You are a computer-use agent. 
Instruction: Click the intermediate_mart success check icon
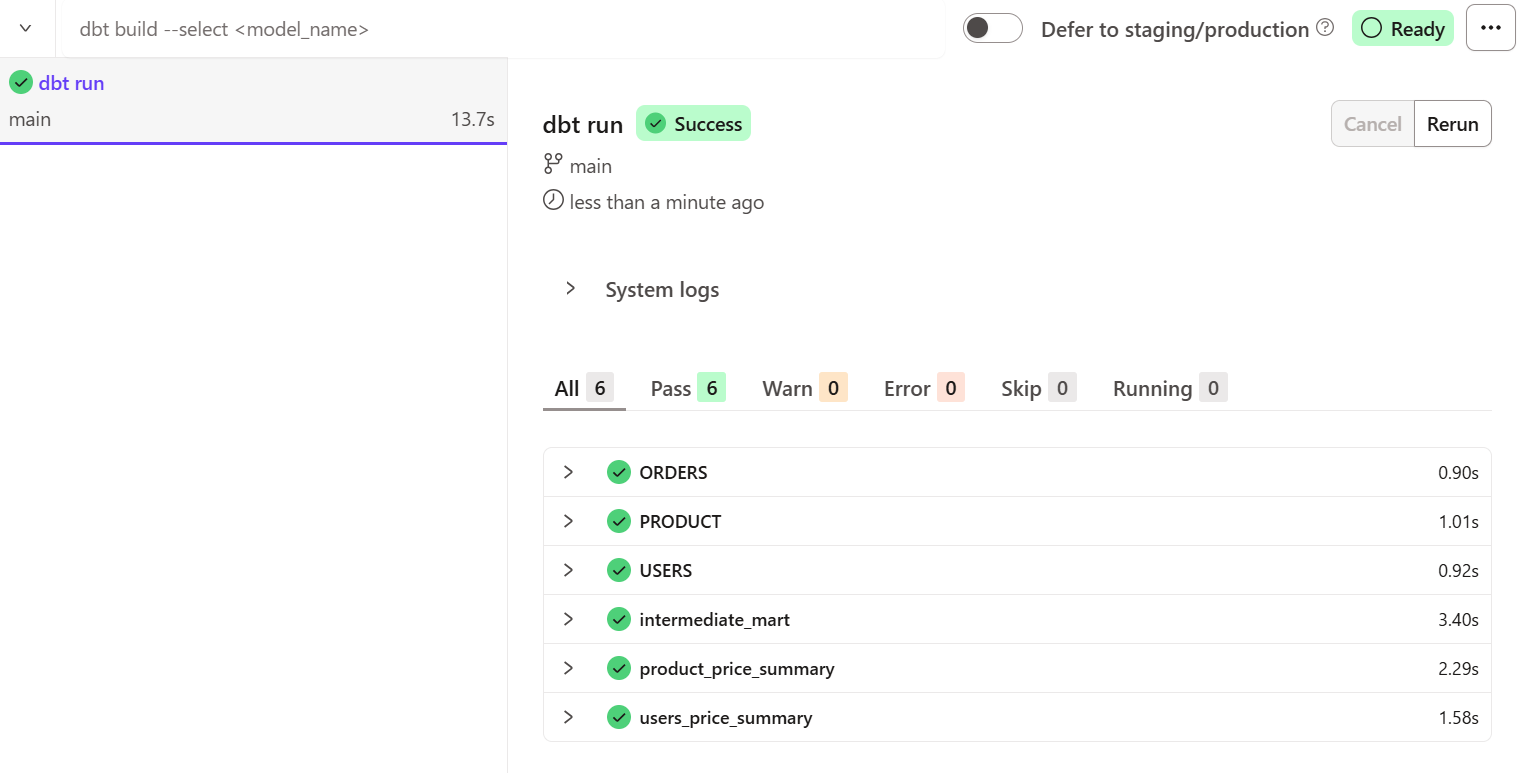(619, 619)
